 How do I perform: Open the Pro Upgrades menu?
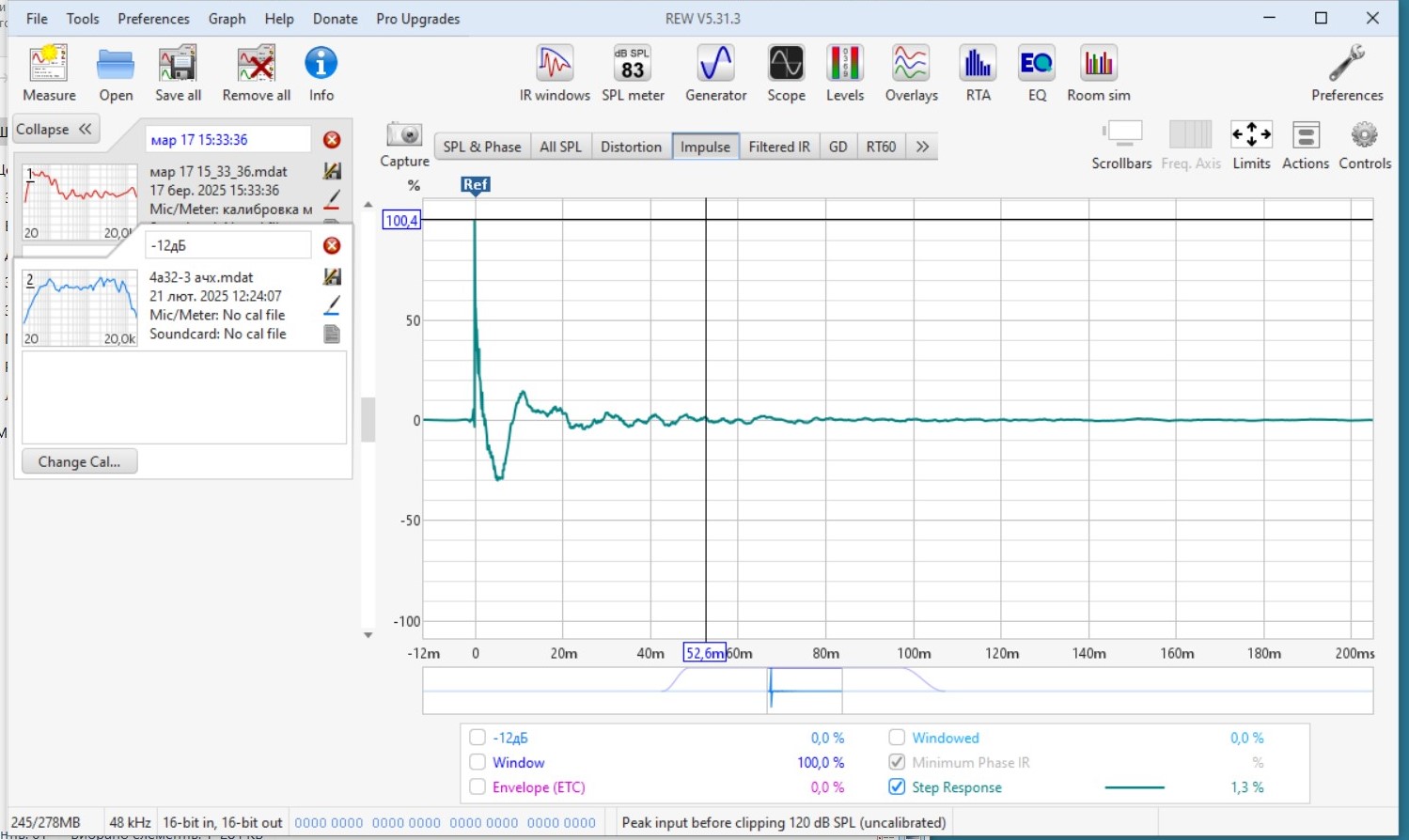click(417, 19)
